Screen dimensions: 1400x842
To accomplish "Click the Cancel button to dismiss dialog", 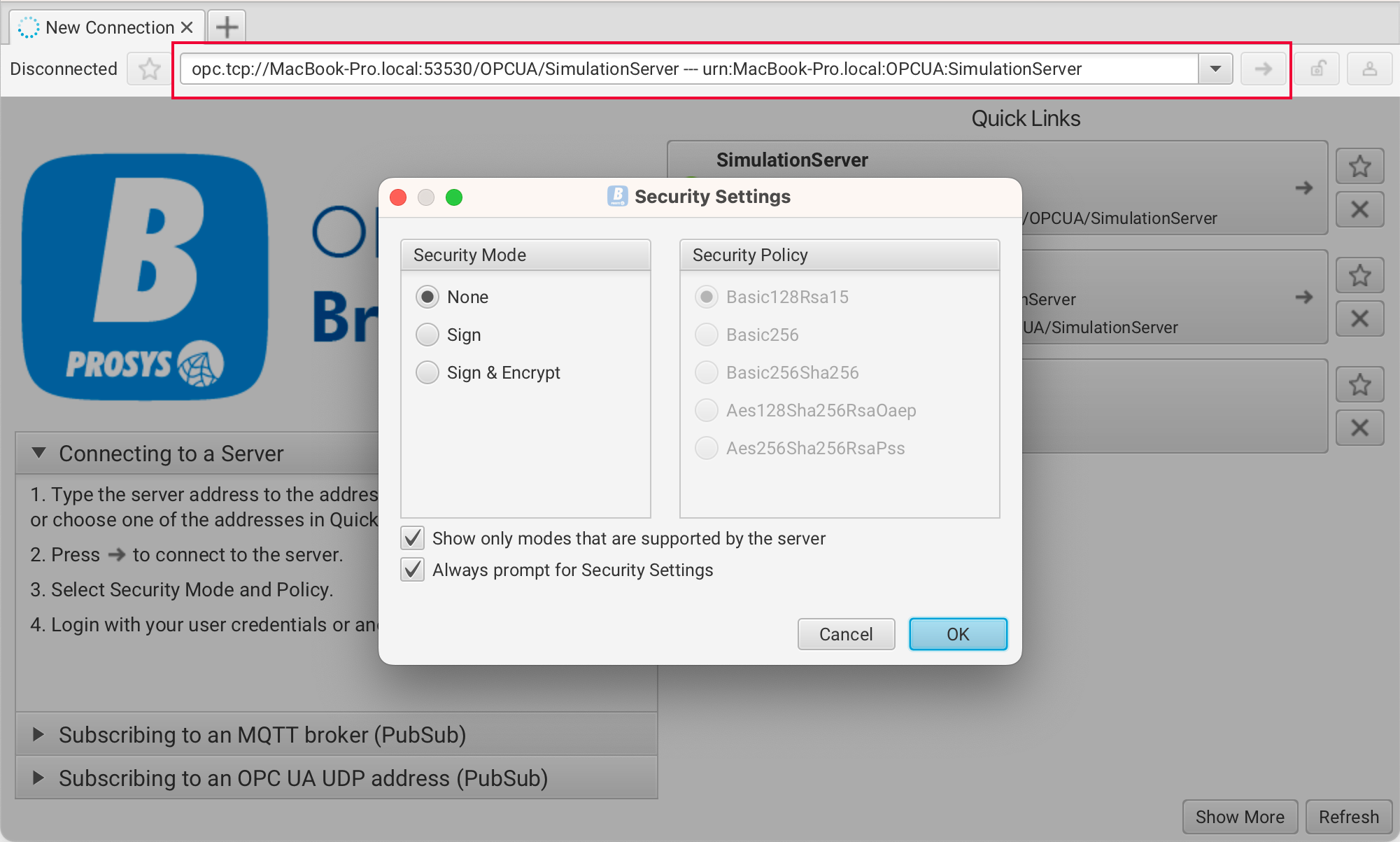I will coord(845,633).
